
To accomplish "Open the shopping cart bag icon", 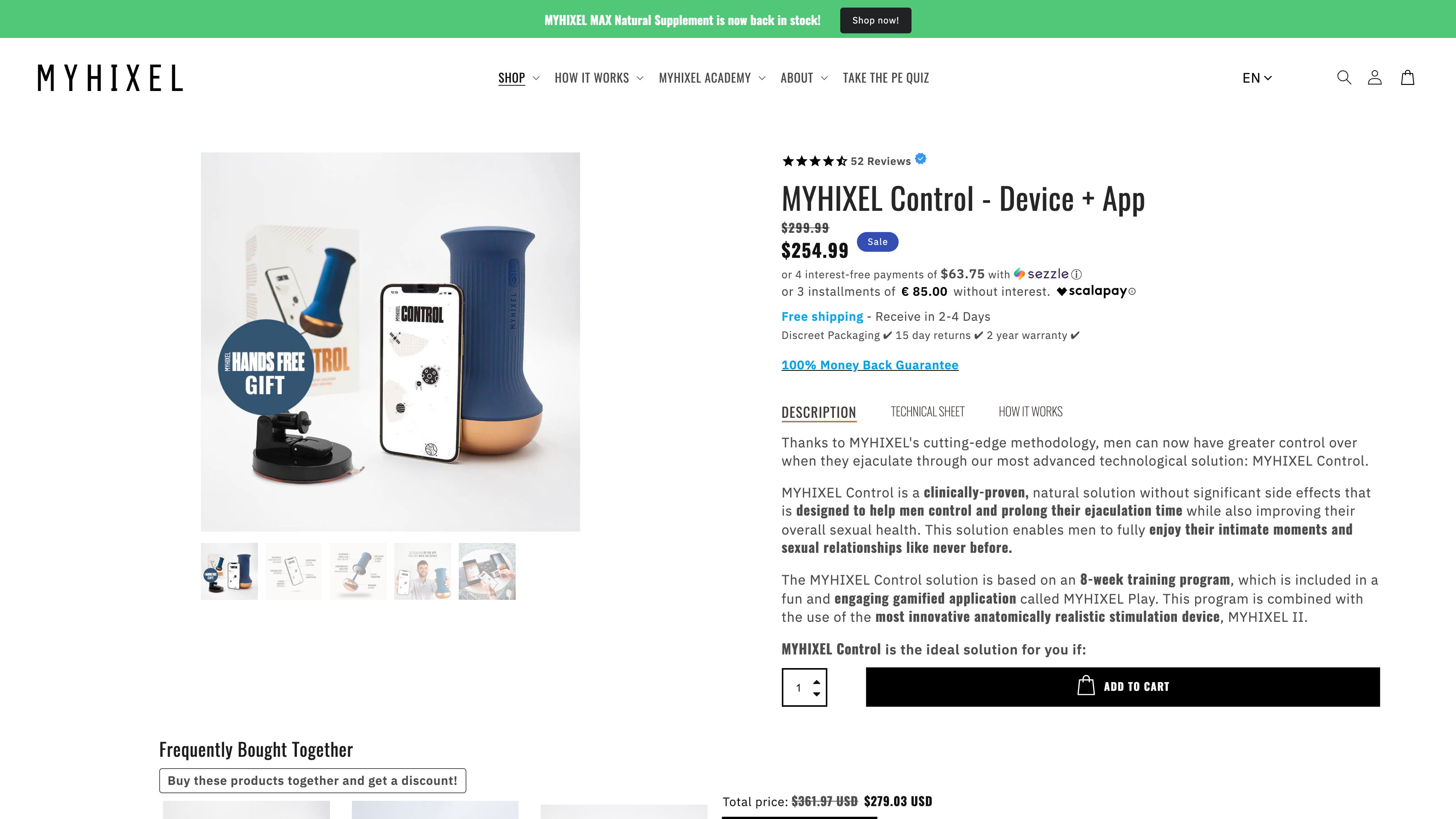I will click(x=1407, y=77).
